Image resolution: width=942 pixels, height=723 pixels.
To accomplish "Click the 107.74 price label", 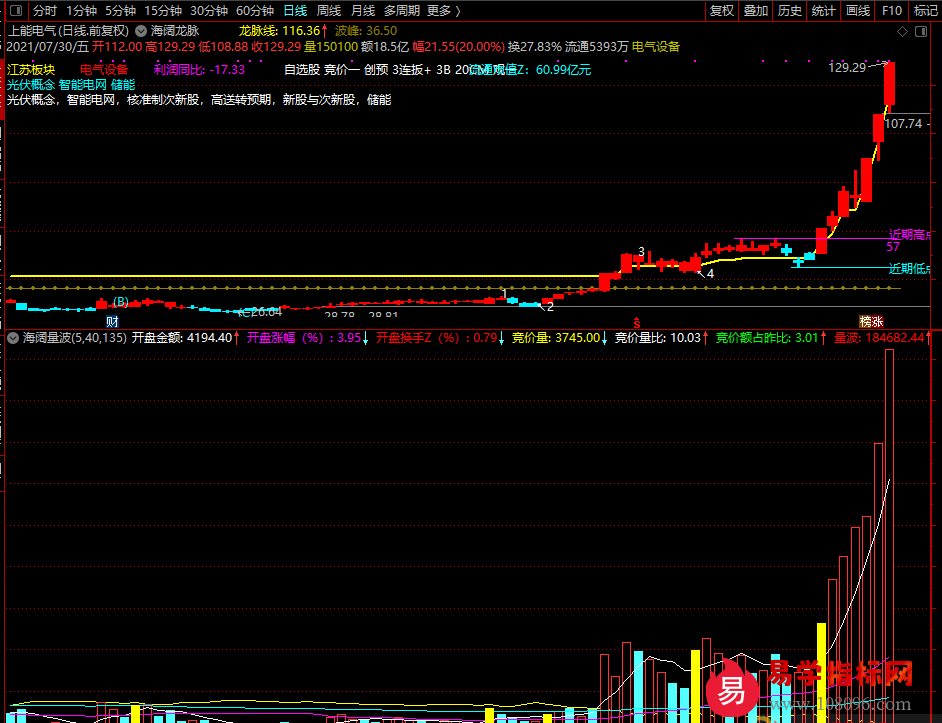I will pos(903,124).
